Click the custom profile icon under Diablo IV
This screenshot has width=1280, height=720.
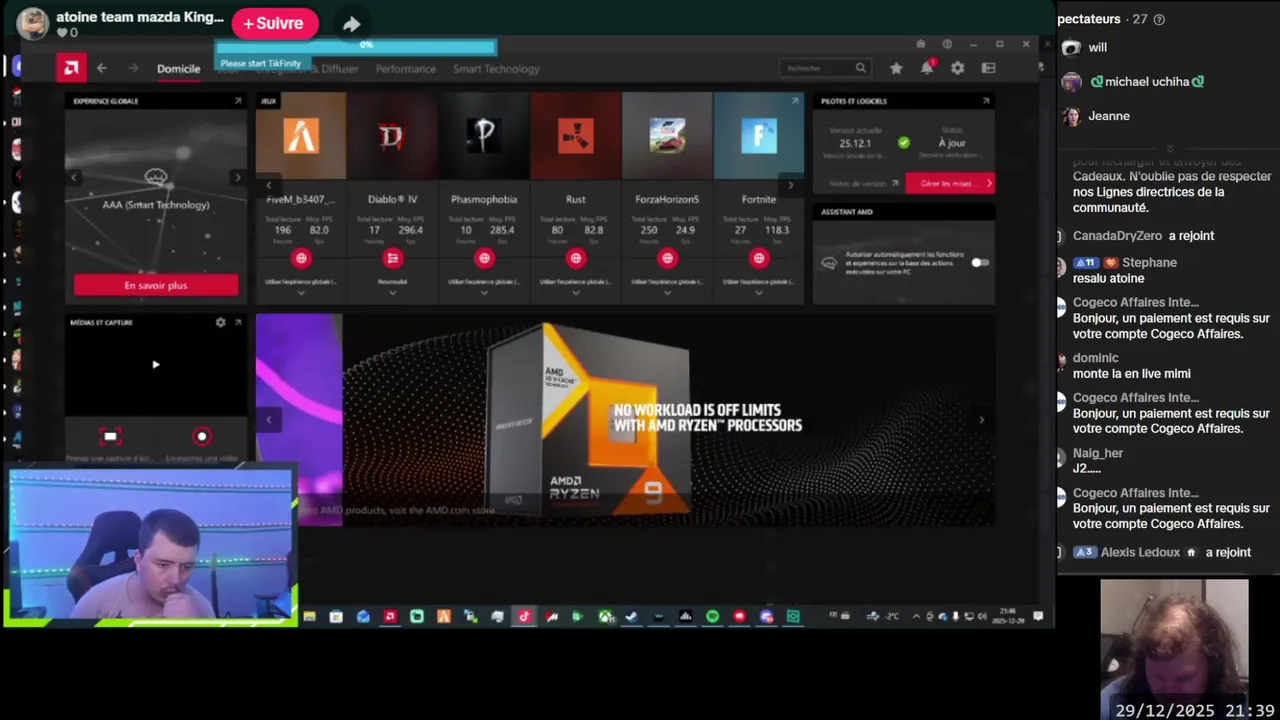392,258
